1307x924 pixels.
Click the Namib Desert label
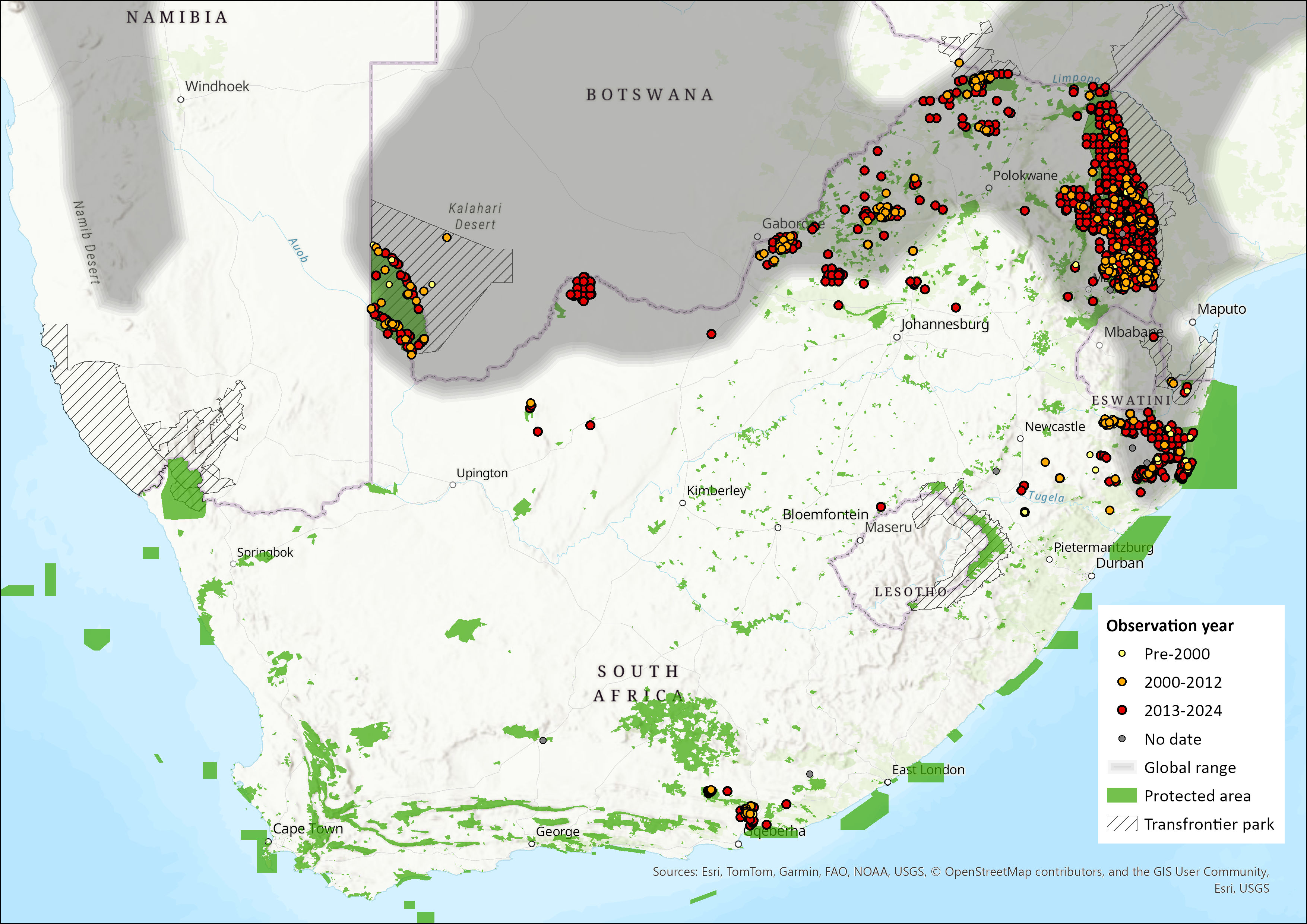coord(86,242)
